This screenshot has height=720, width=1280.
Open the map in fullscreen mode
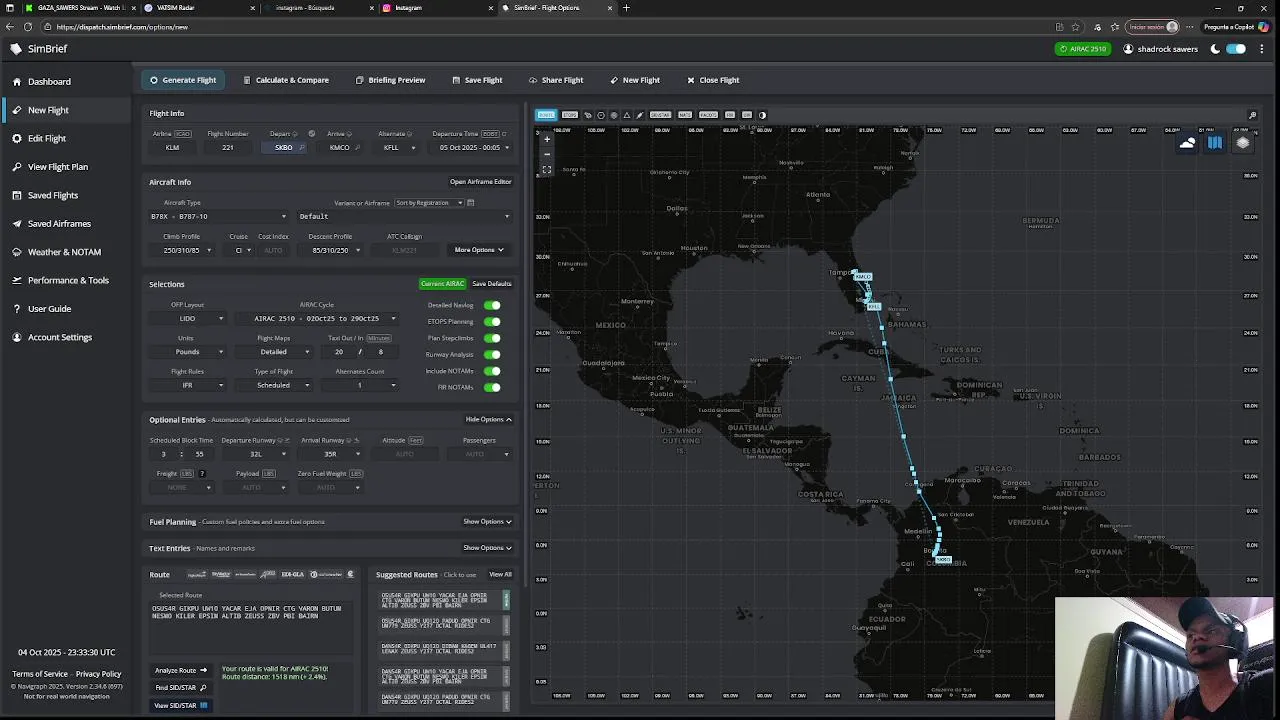click(x=546, y=170)
